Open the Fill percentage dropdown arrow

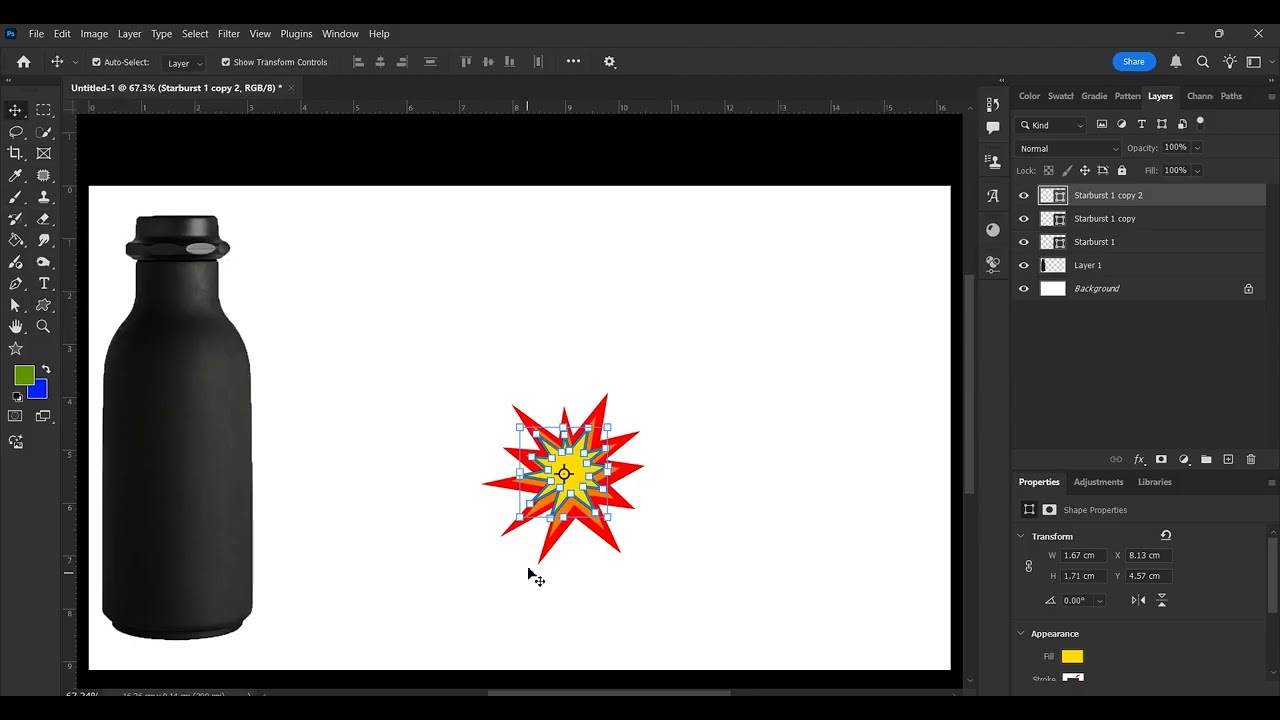click(x=1197, y=171)
